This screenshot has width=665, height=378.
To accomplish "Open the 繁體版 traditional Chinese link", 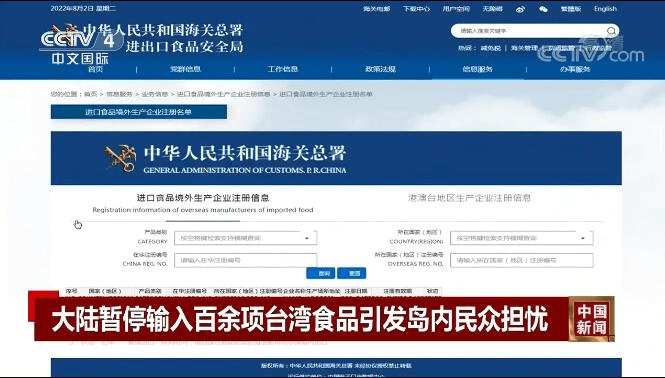I will (x=571, y=9).
